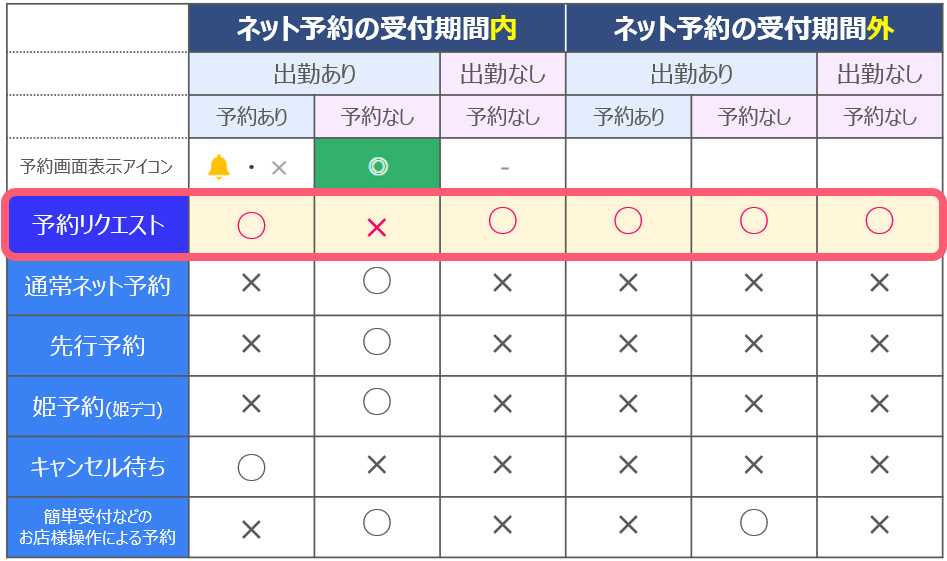This screenshot has width=947, height=561.
Task: Click the circle in キャンセル待ち row
Action: 251,467
